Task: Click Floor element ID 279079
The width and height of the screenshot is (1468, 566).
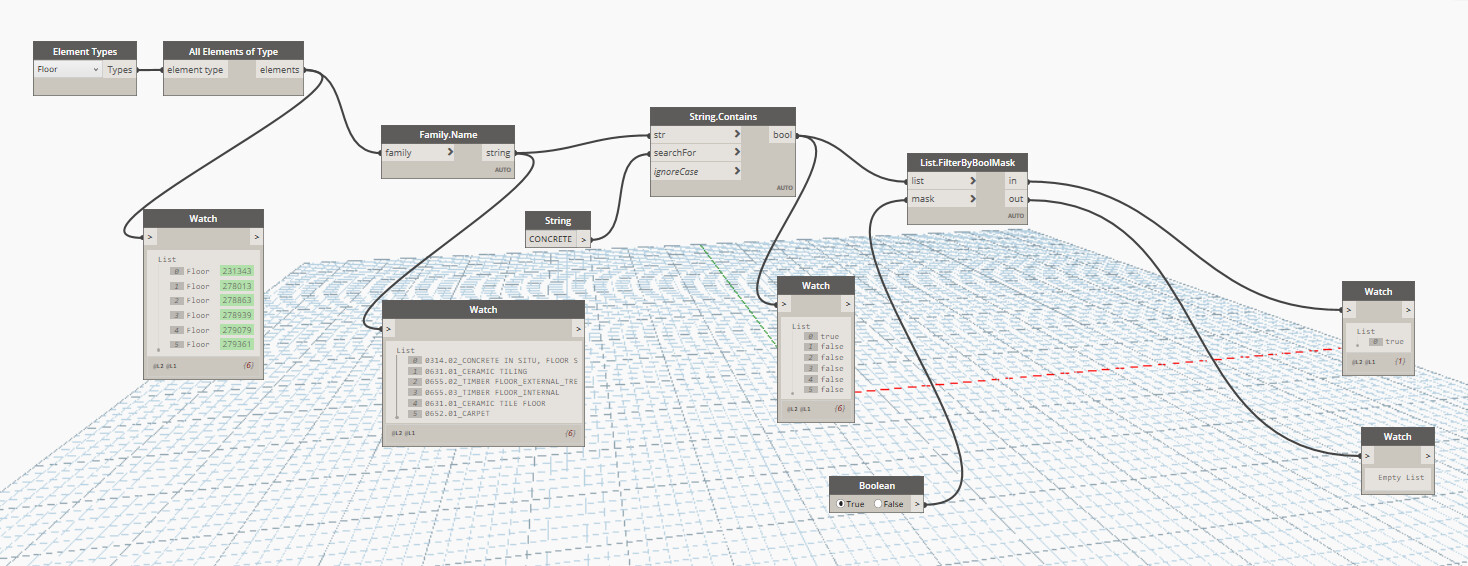Action: point(237,329)
